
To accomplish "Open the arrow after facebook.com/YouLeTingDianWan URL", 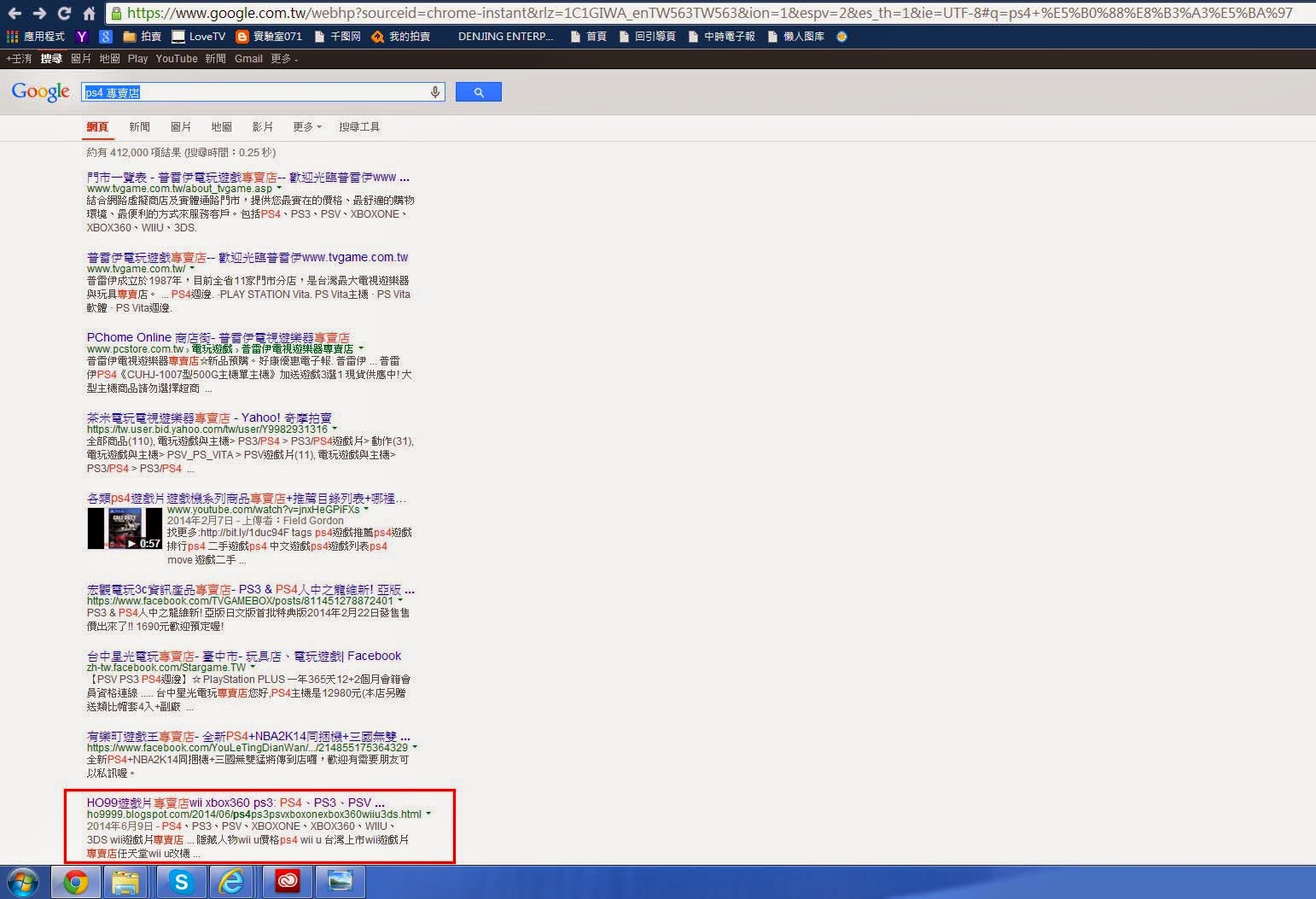I will (415, 748).
